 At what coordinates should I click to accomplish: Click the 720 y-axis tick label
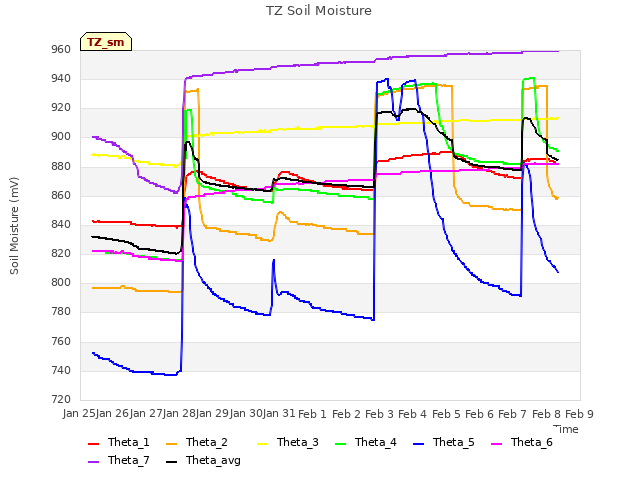tap(61, 400)
